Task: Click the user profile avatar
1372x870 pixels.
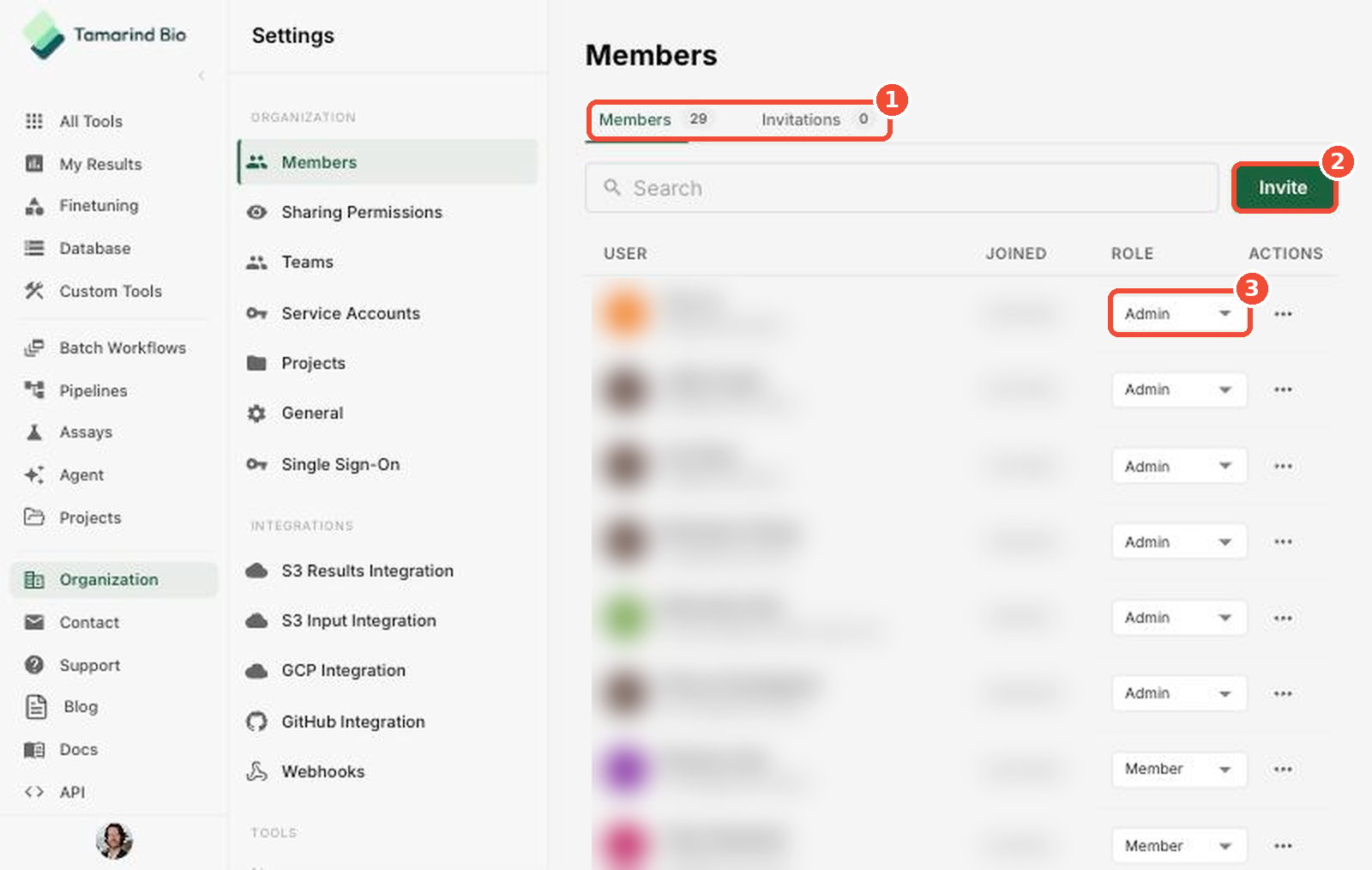Action: tap(114, 841)
